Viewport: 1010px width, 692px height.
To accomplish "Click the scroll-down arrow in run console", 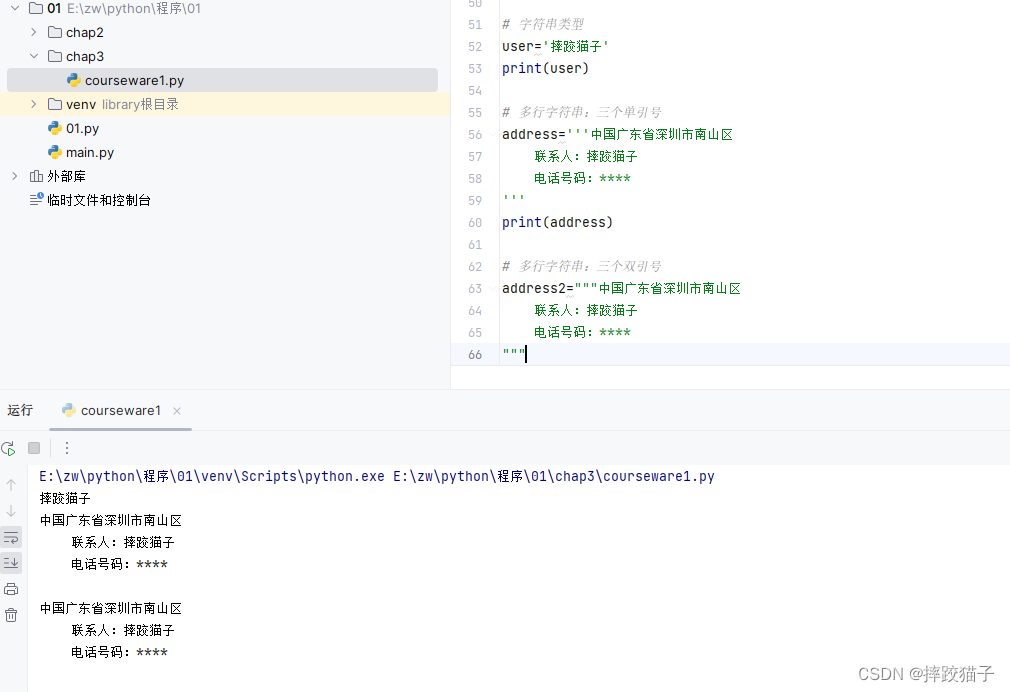I will click(x=11, y=511).
